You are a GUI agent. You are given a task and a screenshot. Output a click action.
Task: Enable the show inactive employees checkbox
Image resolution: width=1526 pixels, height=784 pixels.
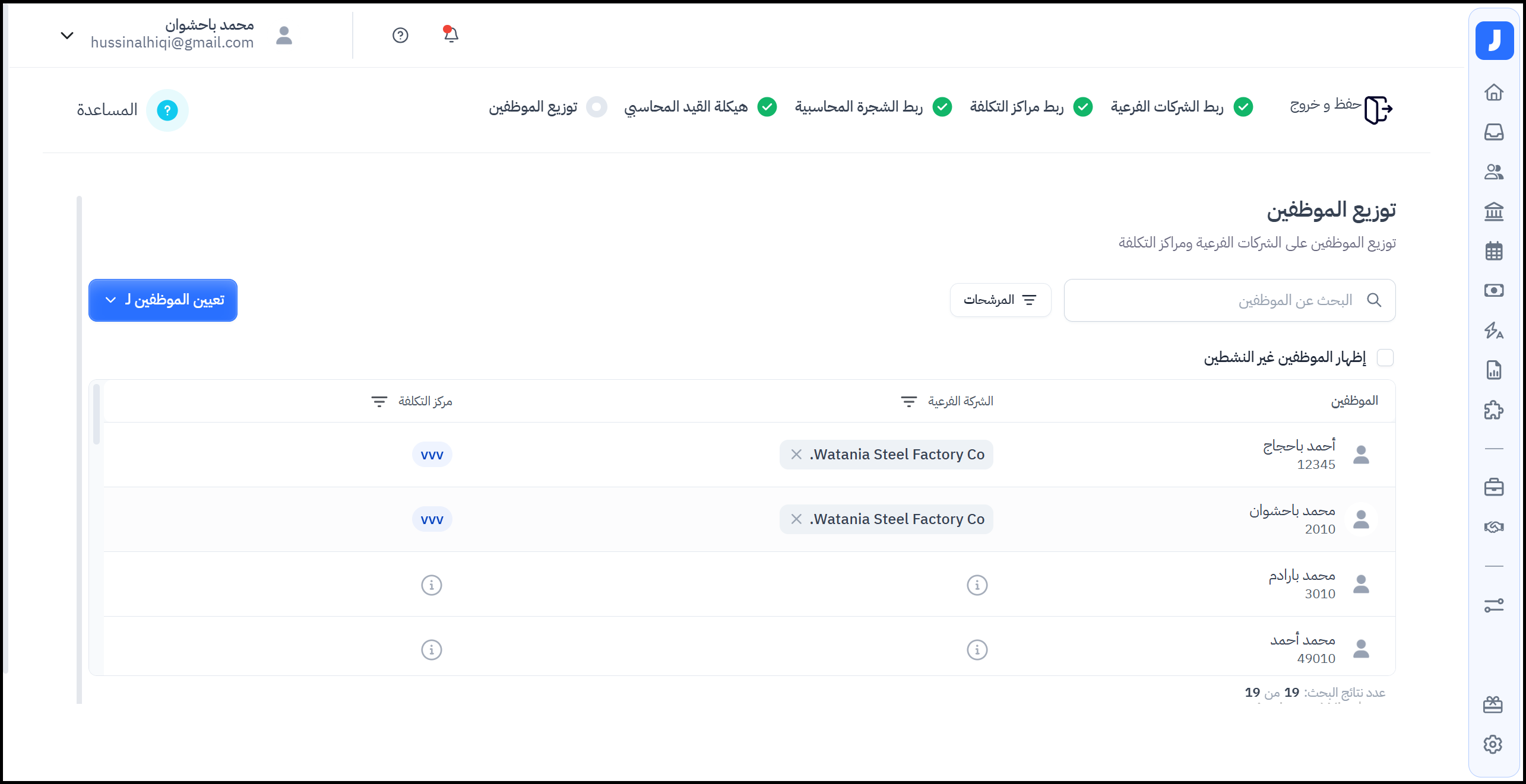tap(1385, 358)
